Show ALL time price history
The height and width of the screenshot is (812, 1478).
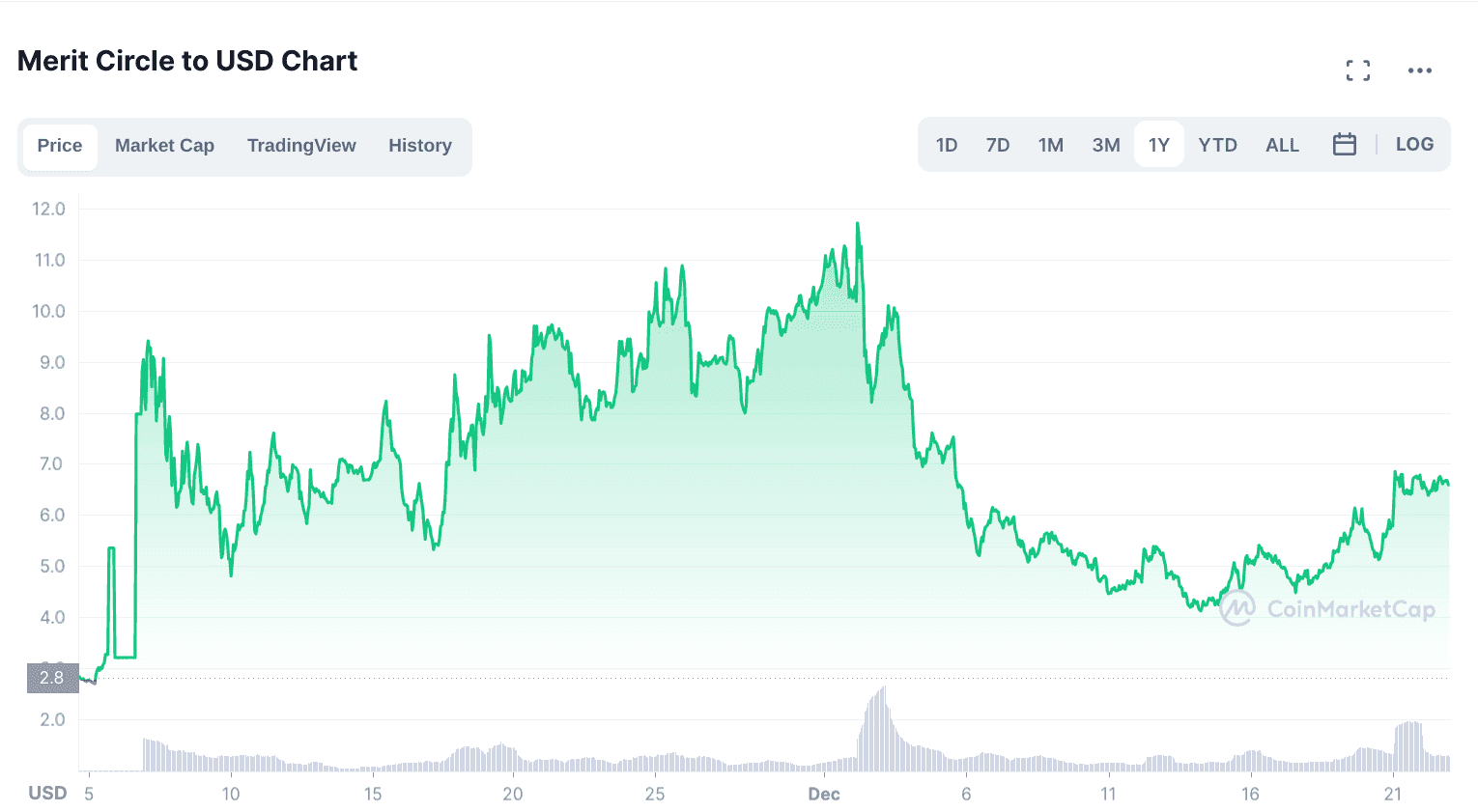pos(1282,145)
